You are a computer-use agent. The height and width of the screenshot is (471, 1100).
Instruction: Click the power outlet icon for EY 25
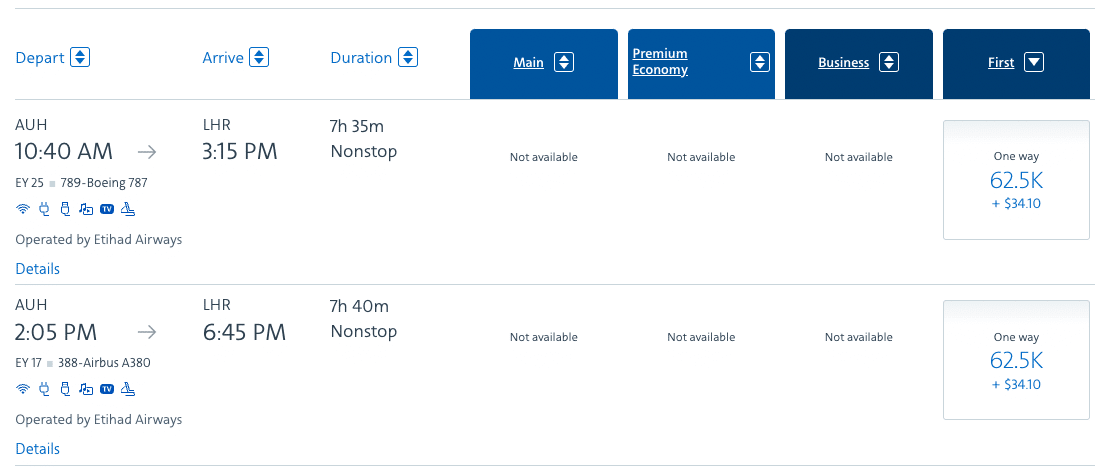pyautogui.click(x=44, y=209)
